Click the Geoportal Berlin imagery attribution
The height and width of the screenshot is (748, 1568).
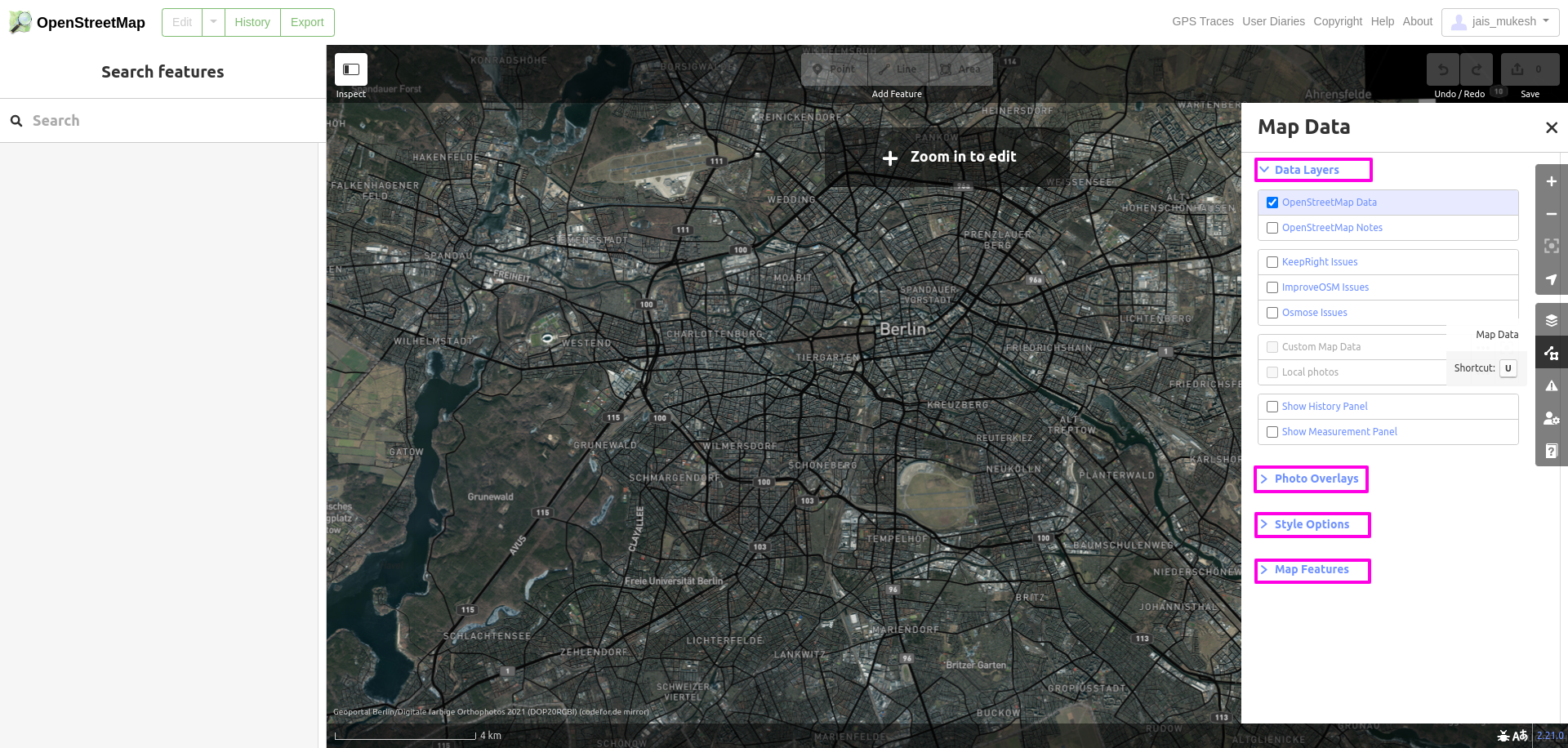click(x=491, y=712)
